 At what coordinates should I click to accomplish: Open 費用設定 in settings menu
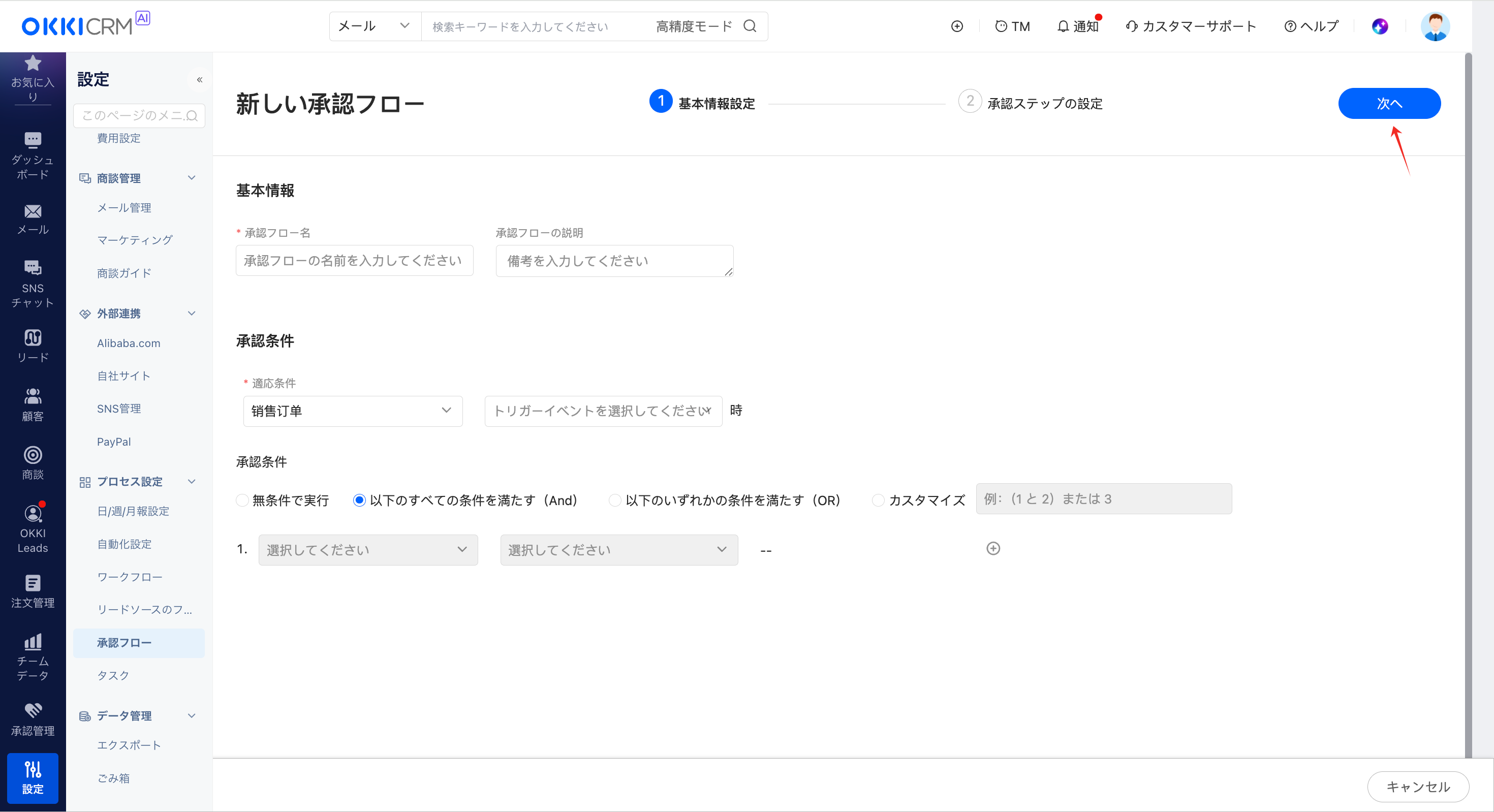[119, 139]
